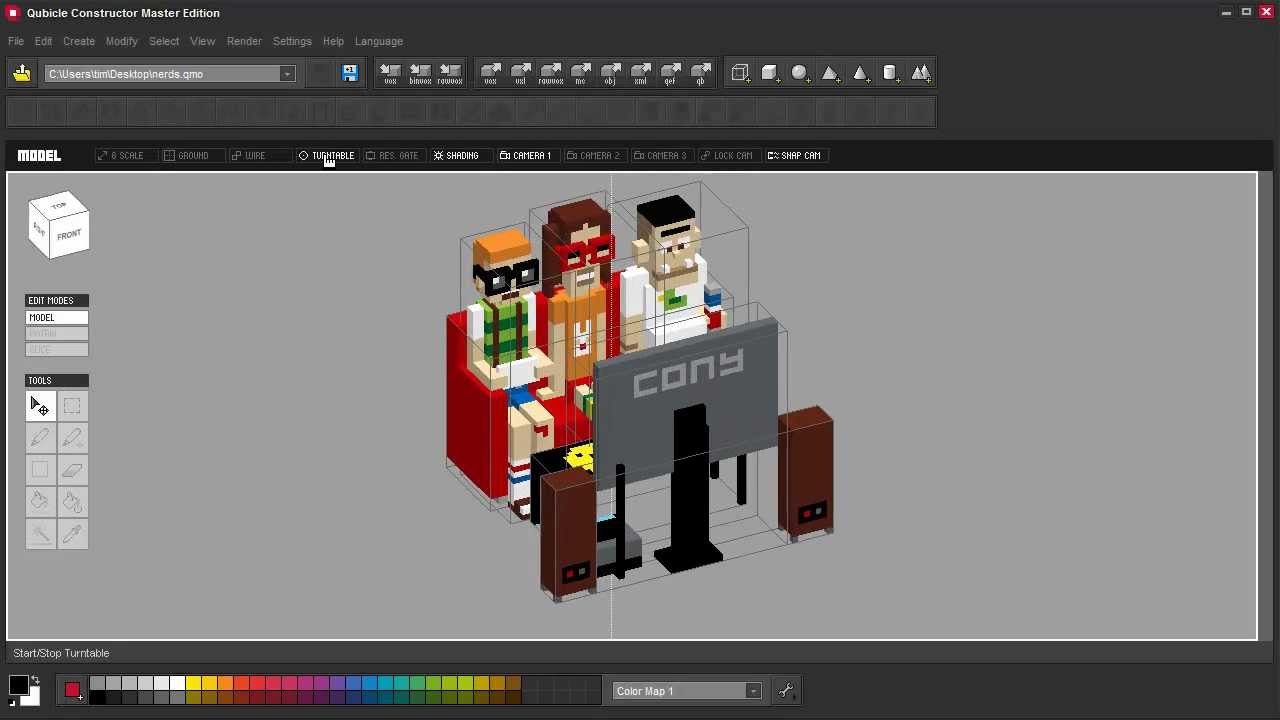Export model as mc
Image resolution: width=1280 pixels, height=720 pixels.
tap(581, 74)
